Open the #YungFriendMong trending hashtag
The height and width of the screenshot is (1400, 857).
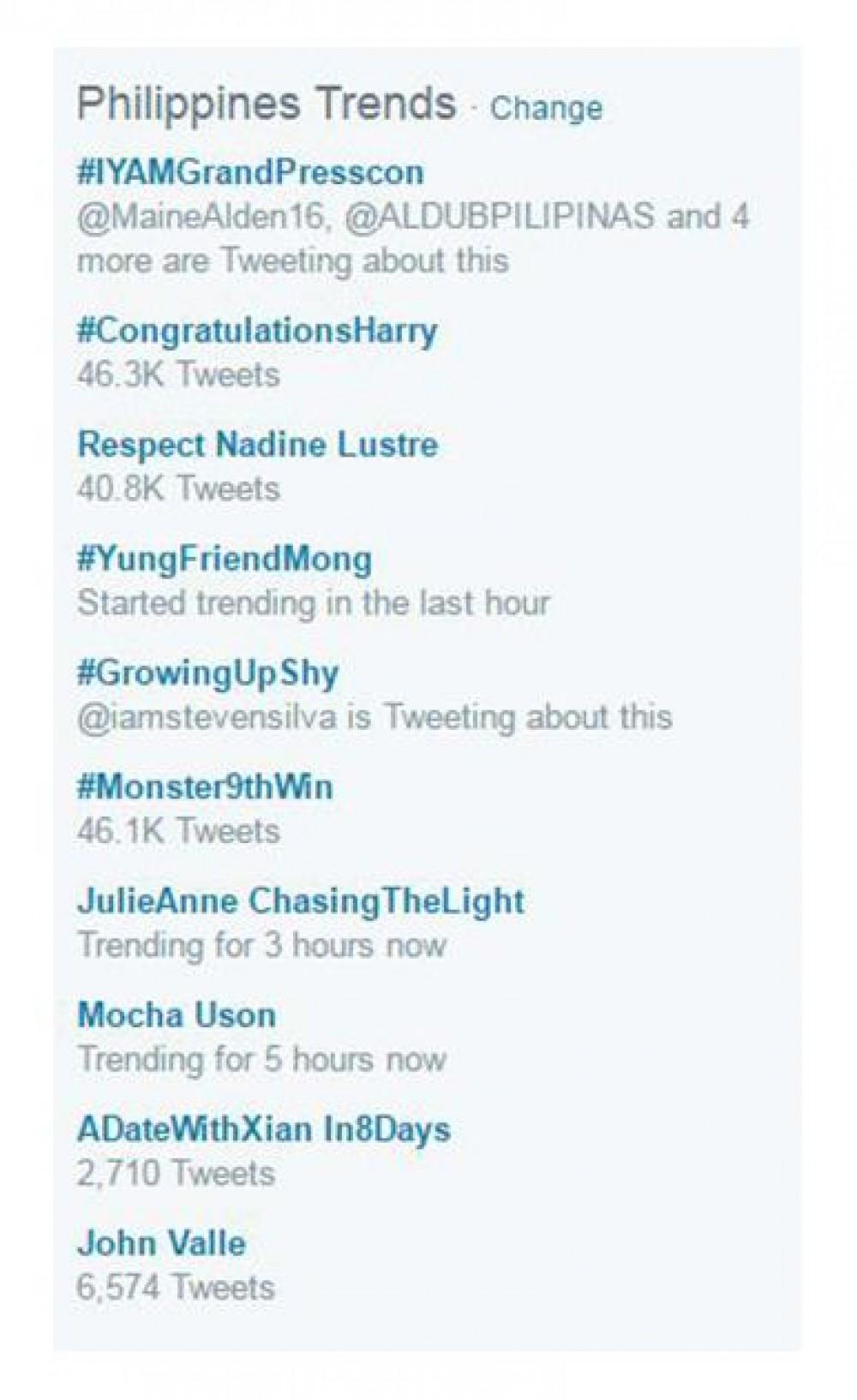coord(225,559)
